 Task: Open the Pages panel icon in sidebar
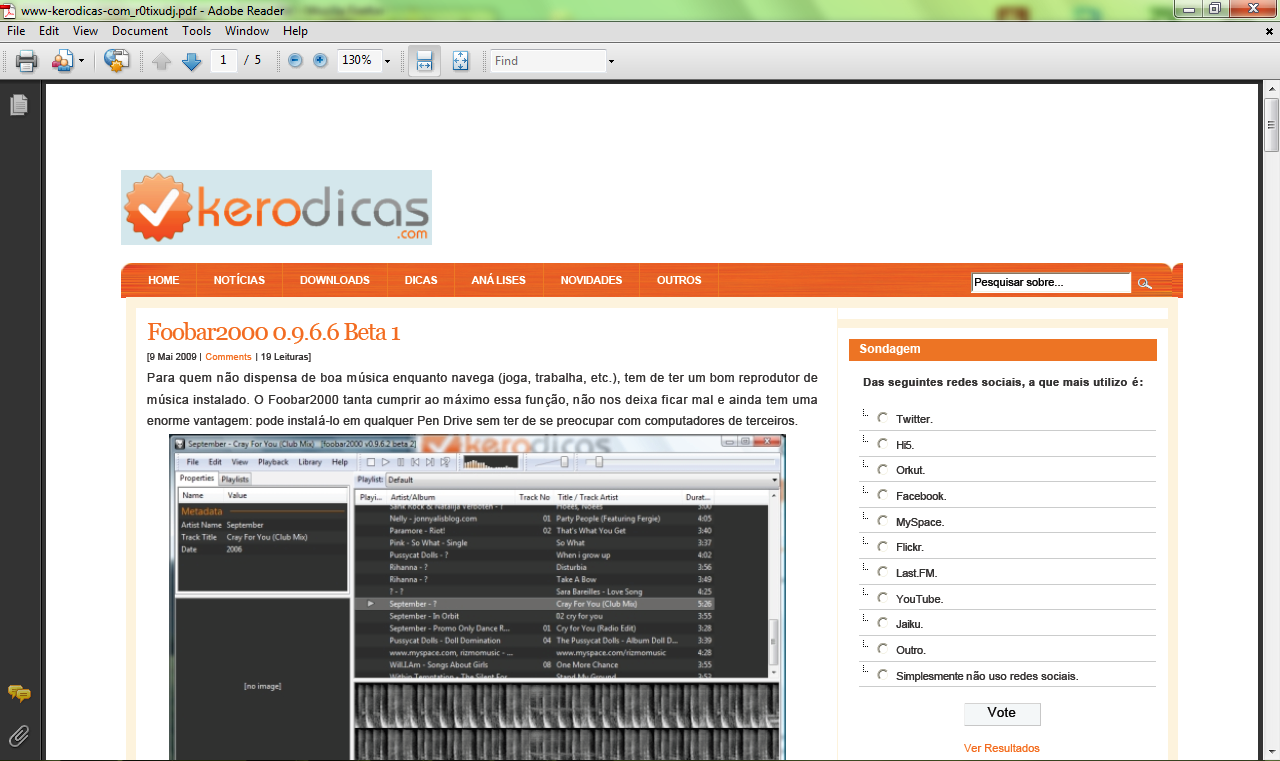click(18, 105)
